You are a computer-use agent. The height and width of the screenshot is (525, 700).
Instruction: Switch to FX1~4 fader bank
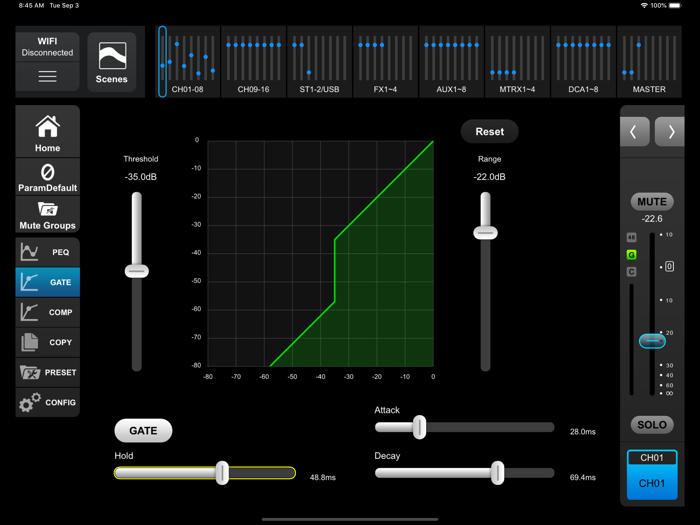pyautogui.click(x=385, y=62)
